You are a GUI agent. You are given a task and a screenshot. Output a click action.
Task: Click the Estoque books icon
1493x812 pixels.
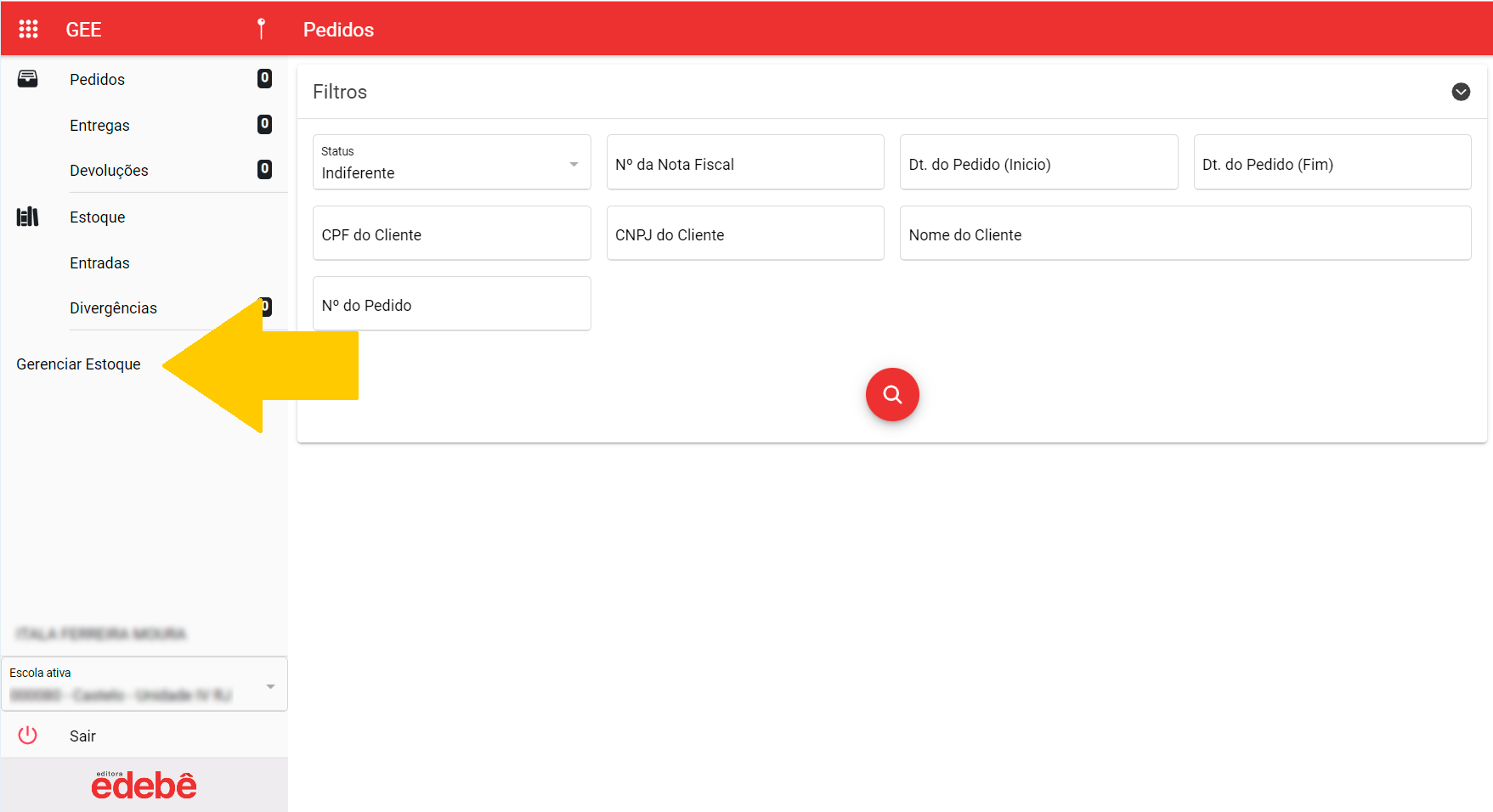(x=27, y=217)
